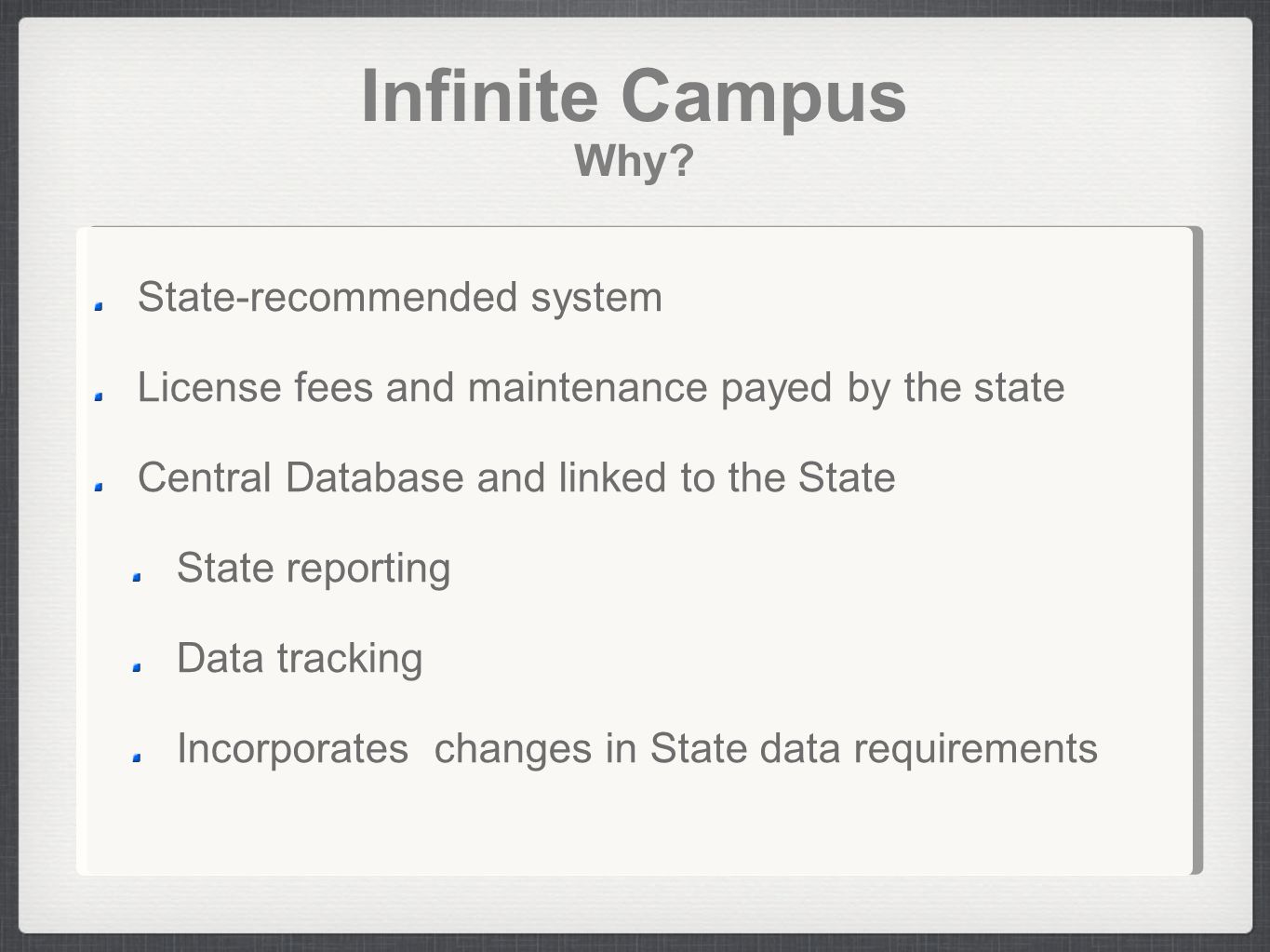Click 'Central Database and linked to the State'
This screenshot has width=1270, height=952.
coord(516,478)
